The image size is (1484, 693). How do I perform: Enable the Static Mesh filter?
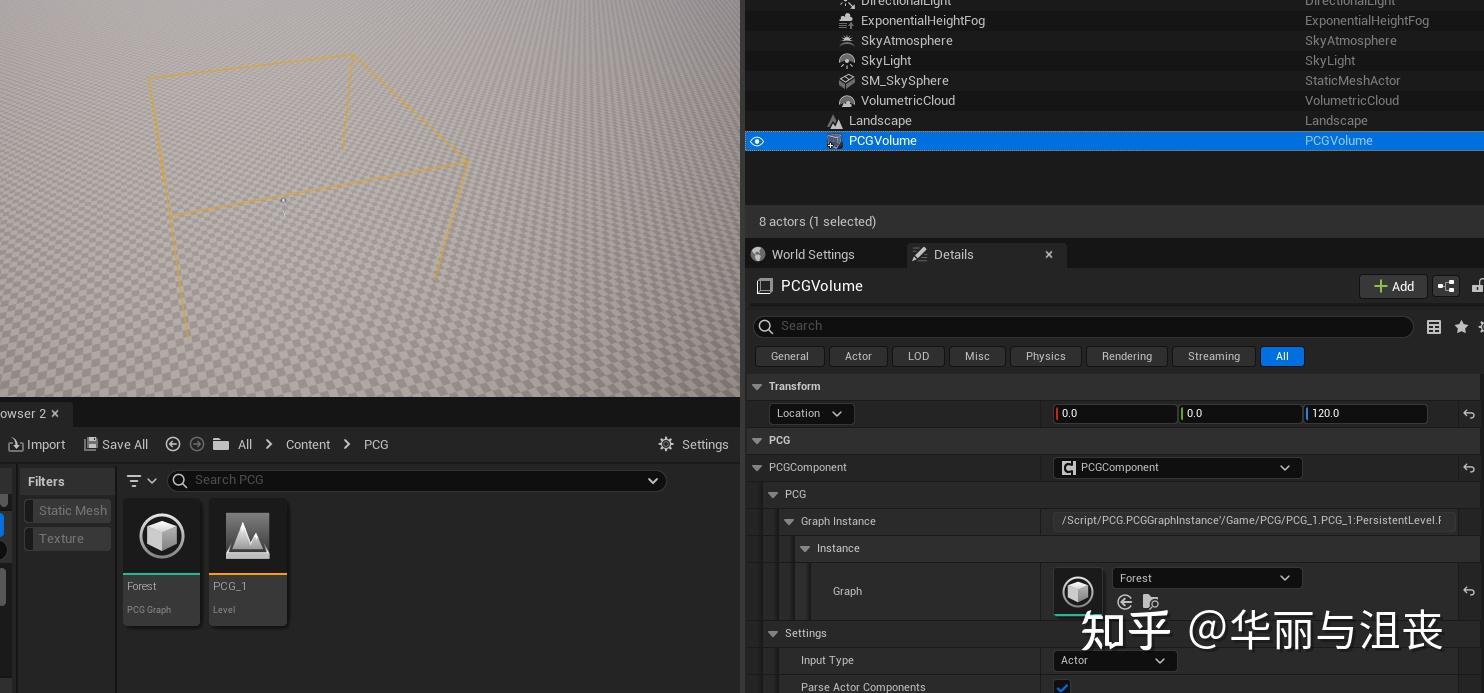pos(70,510)
